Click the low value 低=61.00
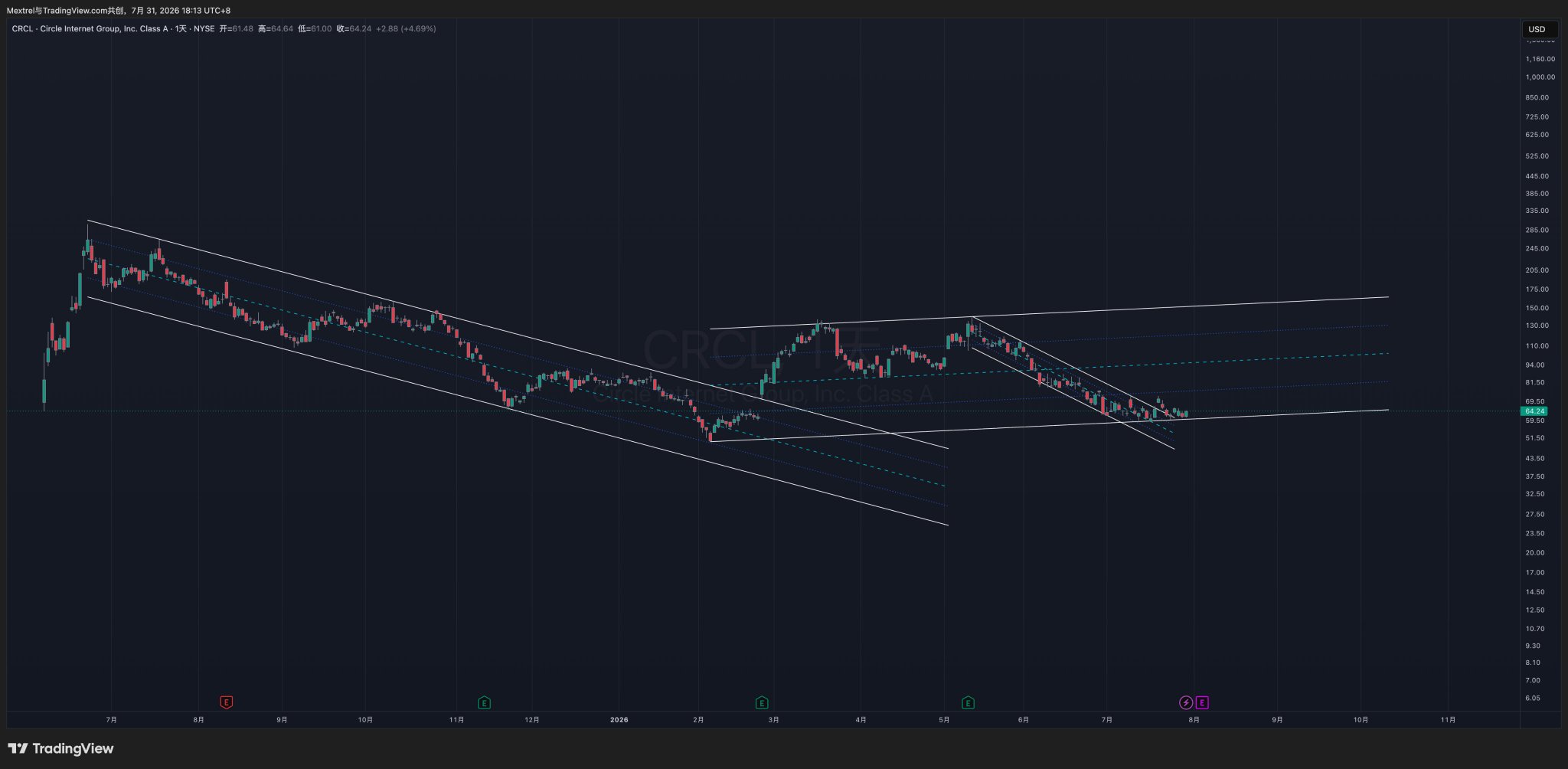This screenshot has width=1568, height=769. pyautogui.click(x=315, y=29)
